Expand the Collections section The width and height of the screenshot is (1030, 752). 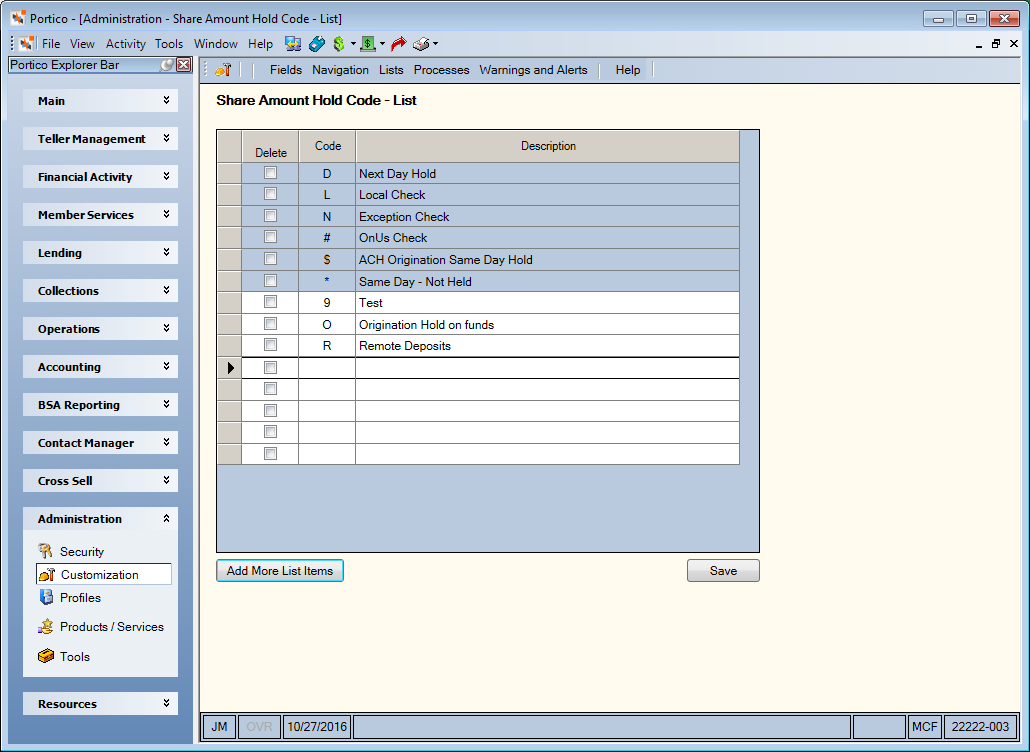coord(101,291)
